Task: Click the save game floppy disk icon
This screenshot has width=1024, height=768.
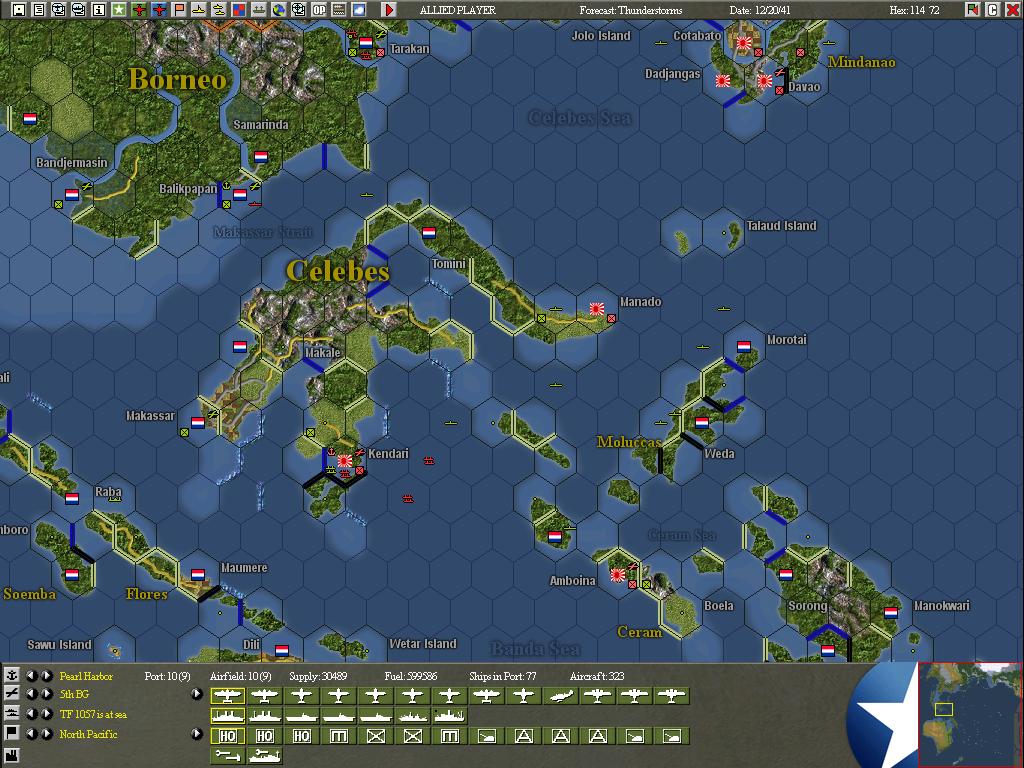Action: coord(19,10)
